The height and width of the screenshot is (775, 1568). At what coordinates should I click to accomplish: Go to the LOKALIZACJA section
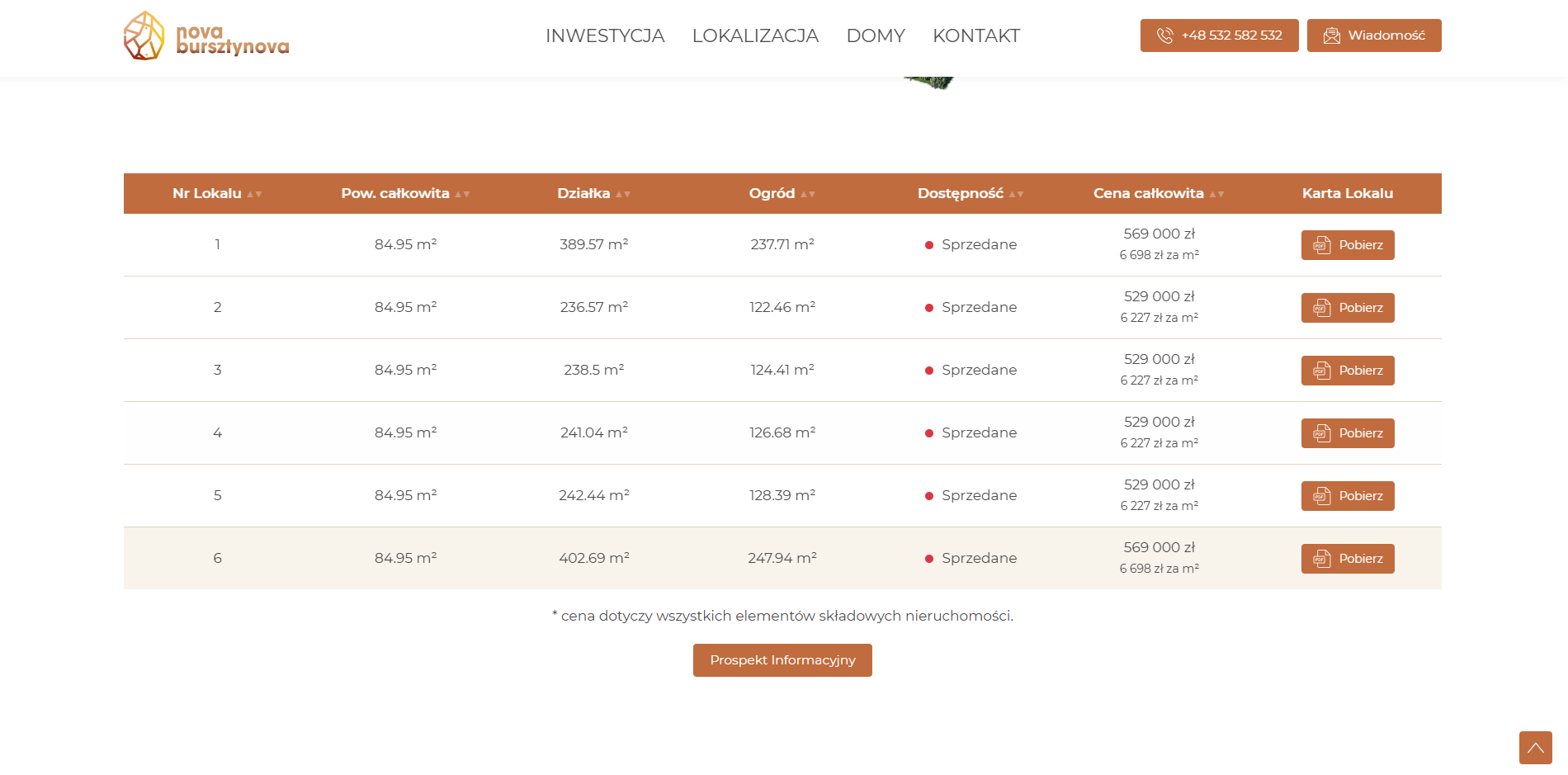(755, 35)
